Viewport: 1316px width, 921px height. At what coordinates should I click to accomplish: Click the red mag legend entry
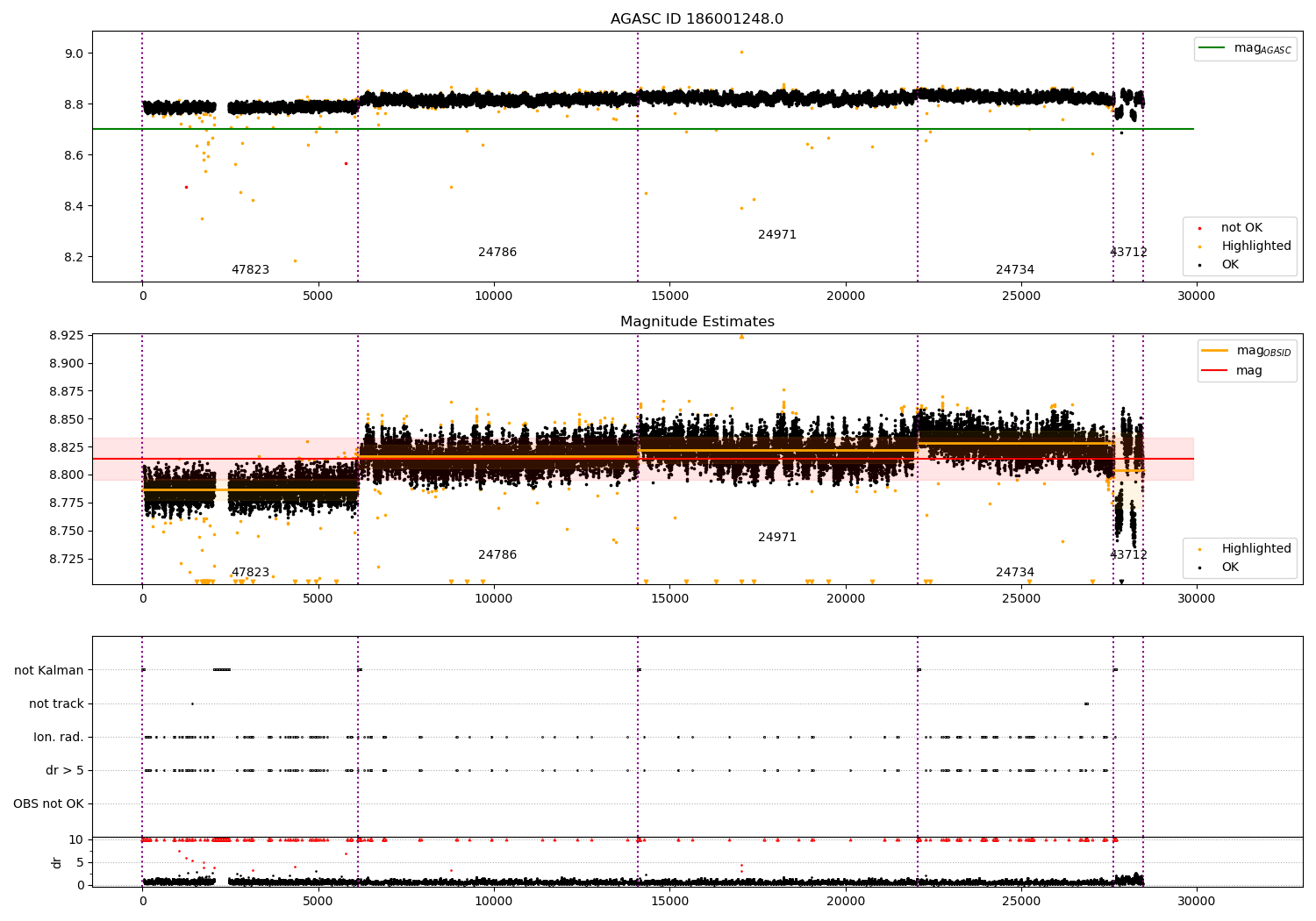pos(1233,370)
